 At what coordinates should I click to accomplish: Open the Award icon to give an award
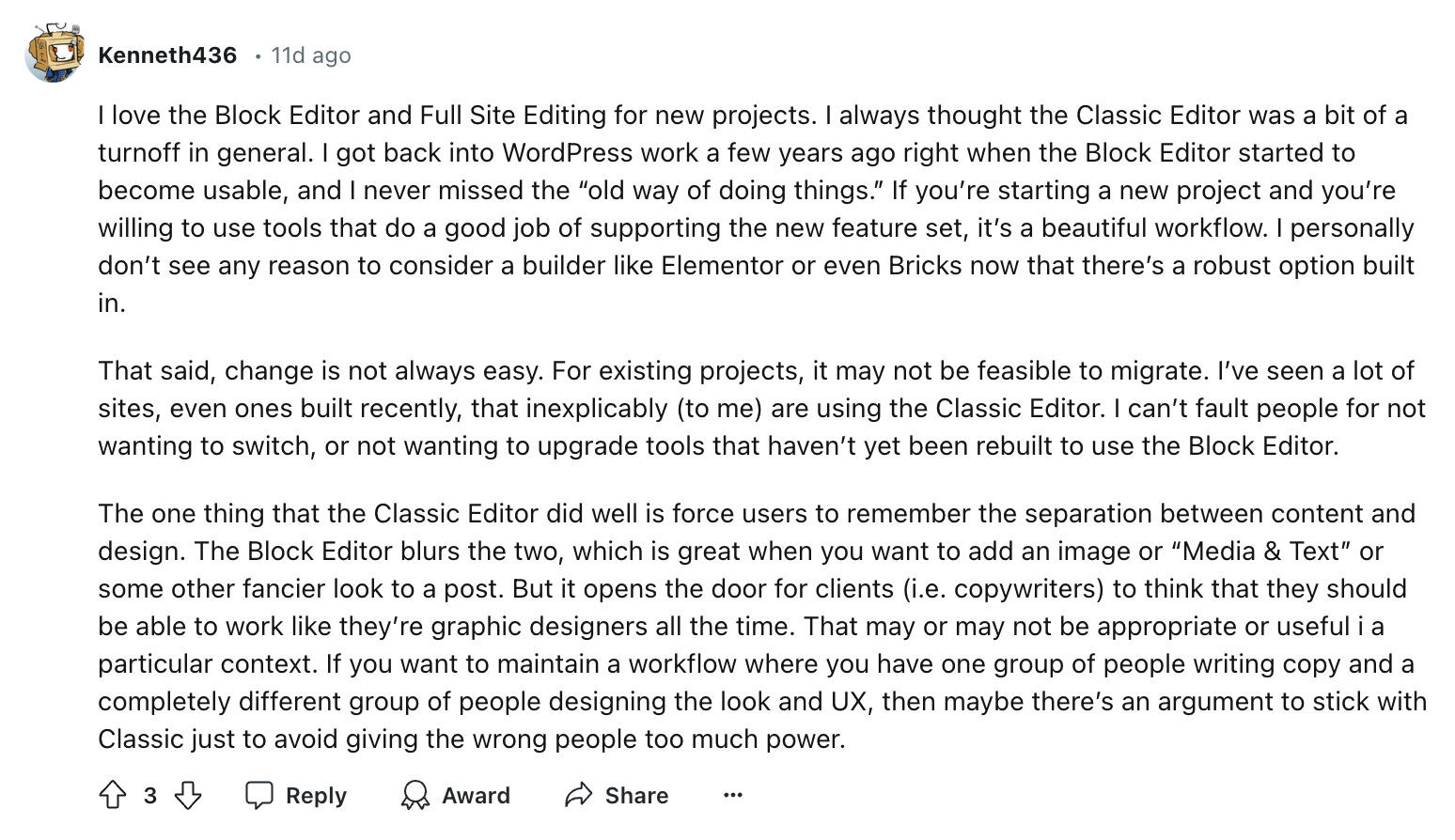[x=415, y=795]
